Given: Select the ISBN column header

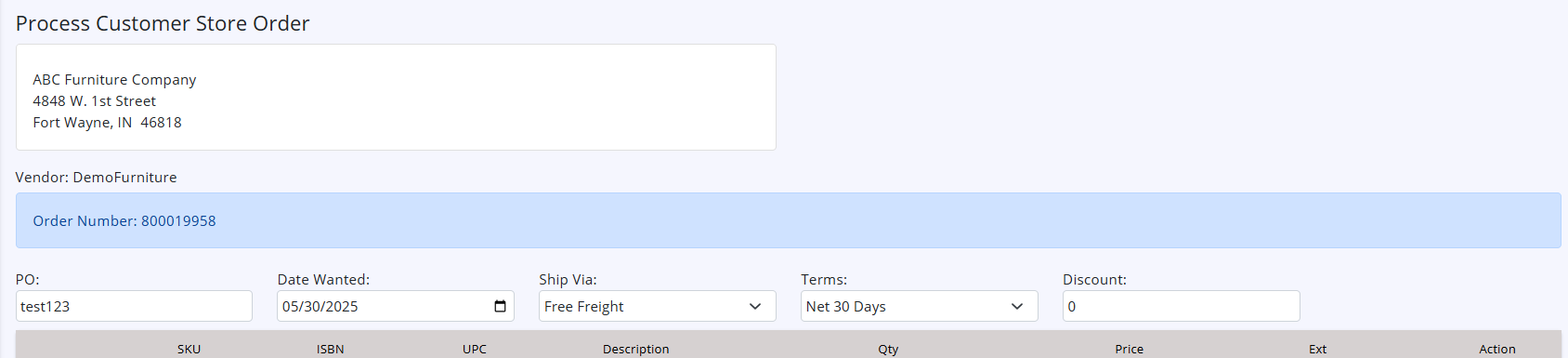Looking at the screenshot, I should pos(330,349).
